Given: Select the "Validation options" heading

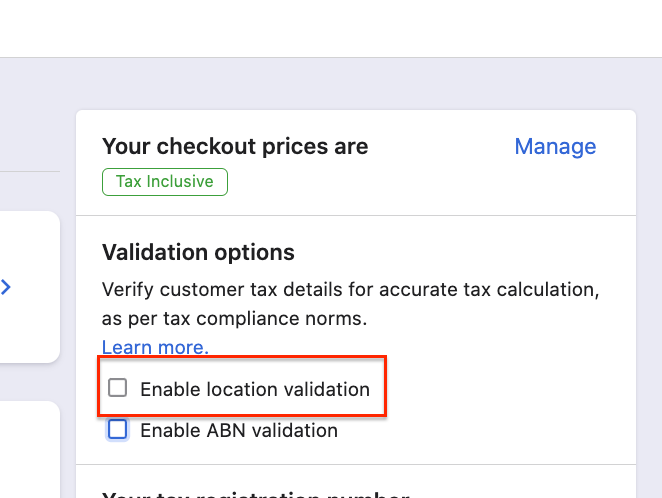Looking at the screenshot, I should tap(198, 252).
